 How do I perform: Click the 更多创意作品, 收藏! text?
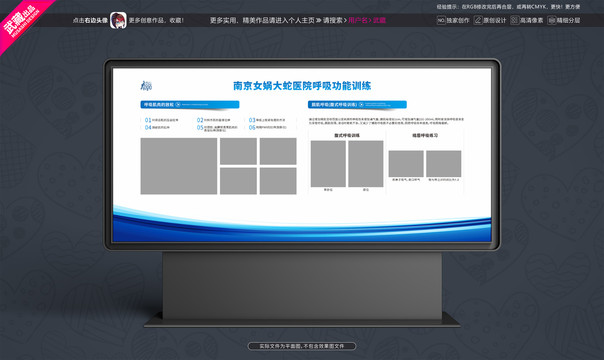coord(156,20)
